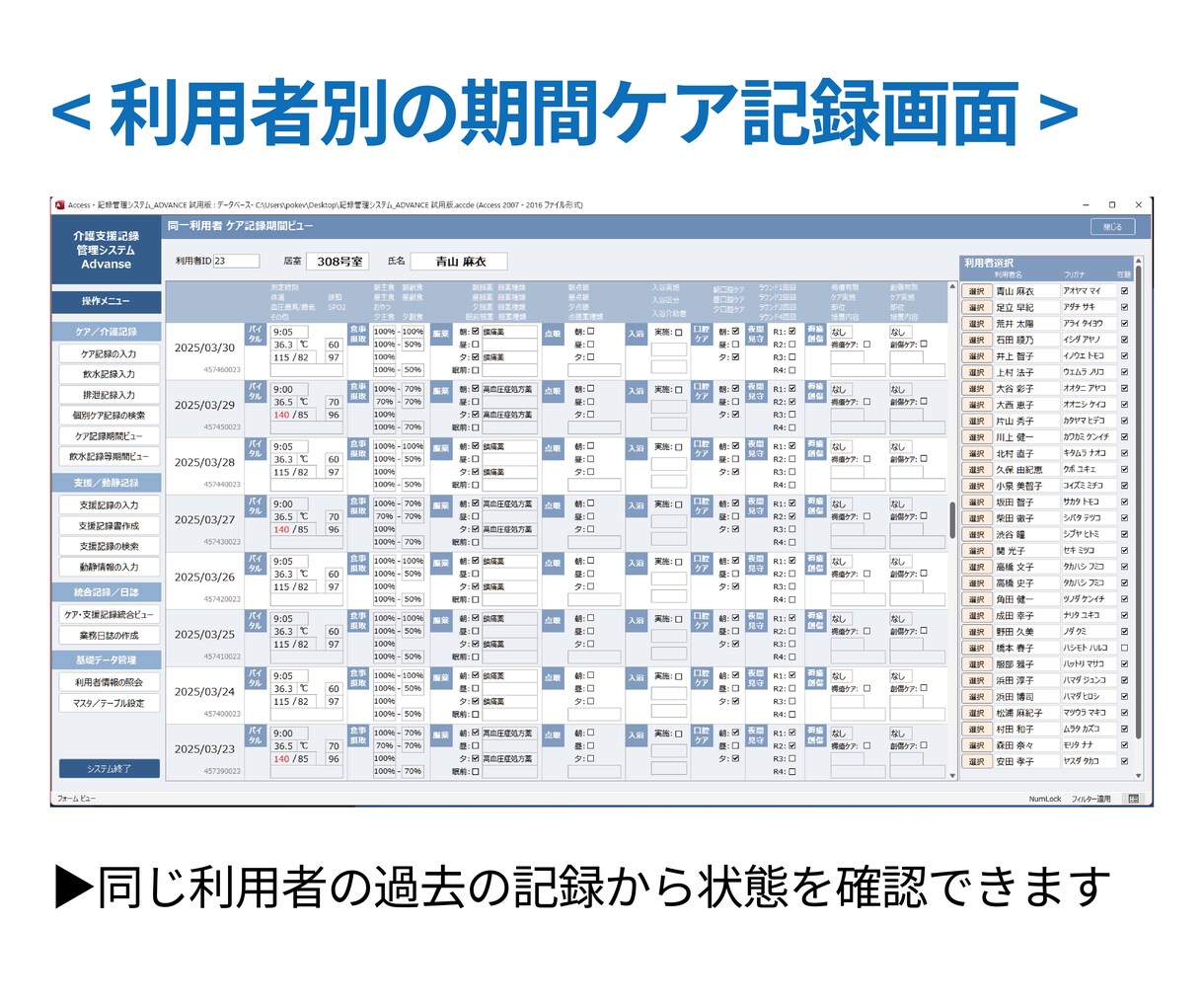This screenshot has width=1204, height=1004.
Task: Click 高血圧症処方薬 evening field for 2025/03/29
Action: pos(509,415)
